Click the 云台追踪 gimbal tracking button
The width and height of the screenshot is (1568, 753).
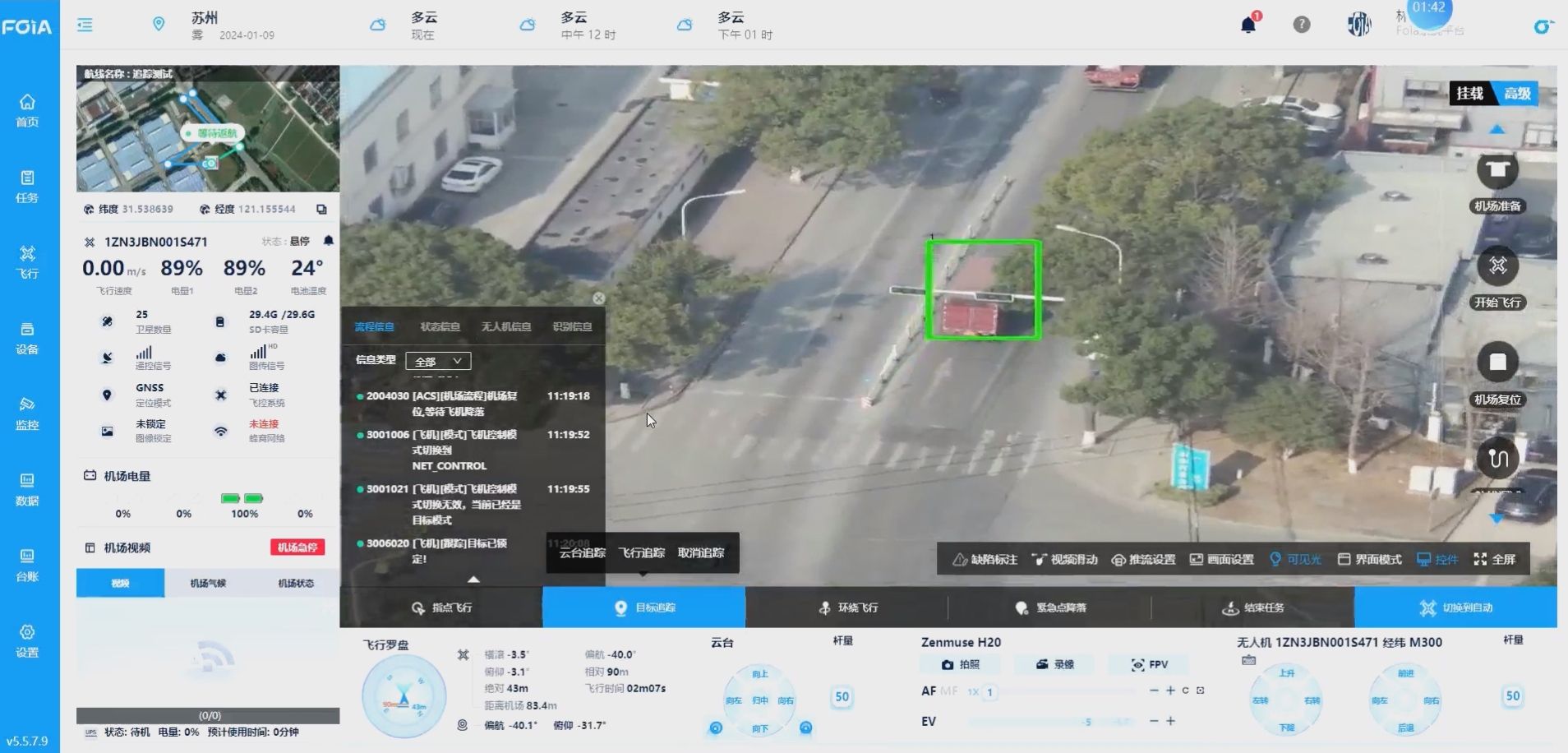pyautogui.click(x=583, y=552)
